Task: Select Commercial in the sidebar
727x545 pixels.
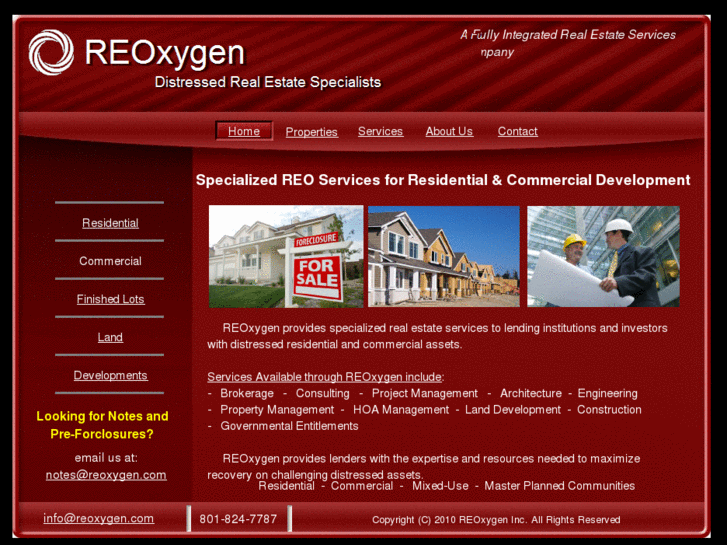Action: [x=110, y=261]
